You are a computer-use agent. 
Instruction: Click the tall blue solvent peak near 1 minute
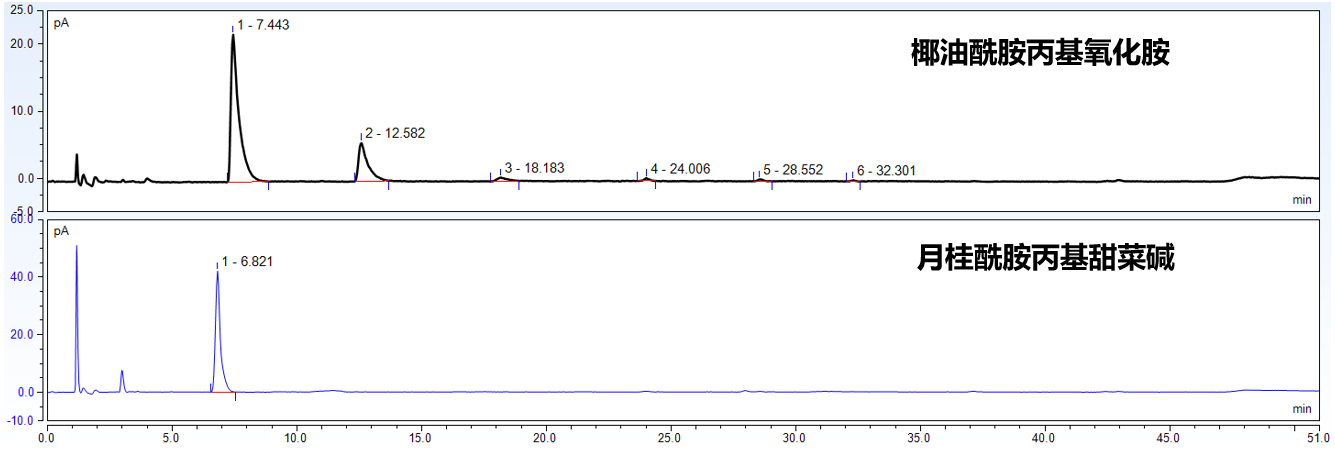[x=77, y=248]
